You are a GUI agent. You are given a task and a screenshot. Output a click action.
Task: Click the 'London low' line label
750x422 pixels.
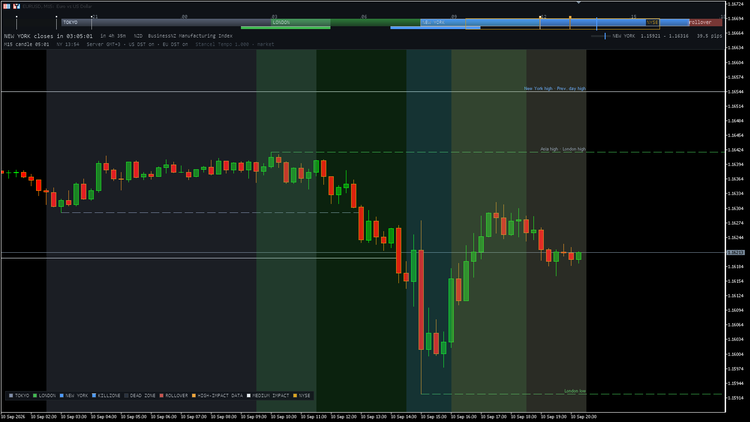point(575,391)
